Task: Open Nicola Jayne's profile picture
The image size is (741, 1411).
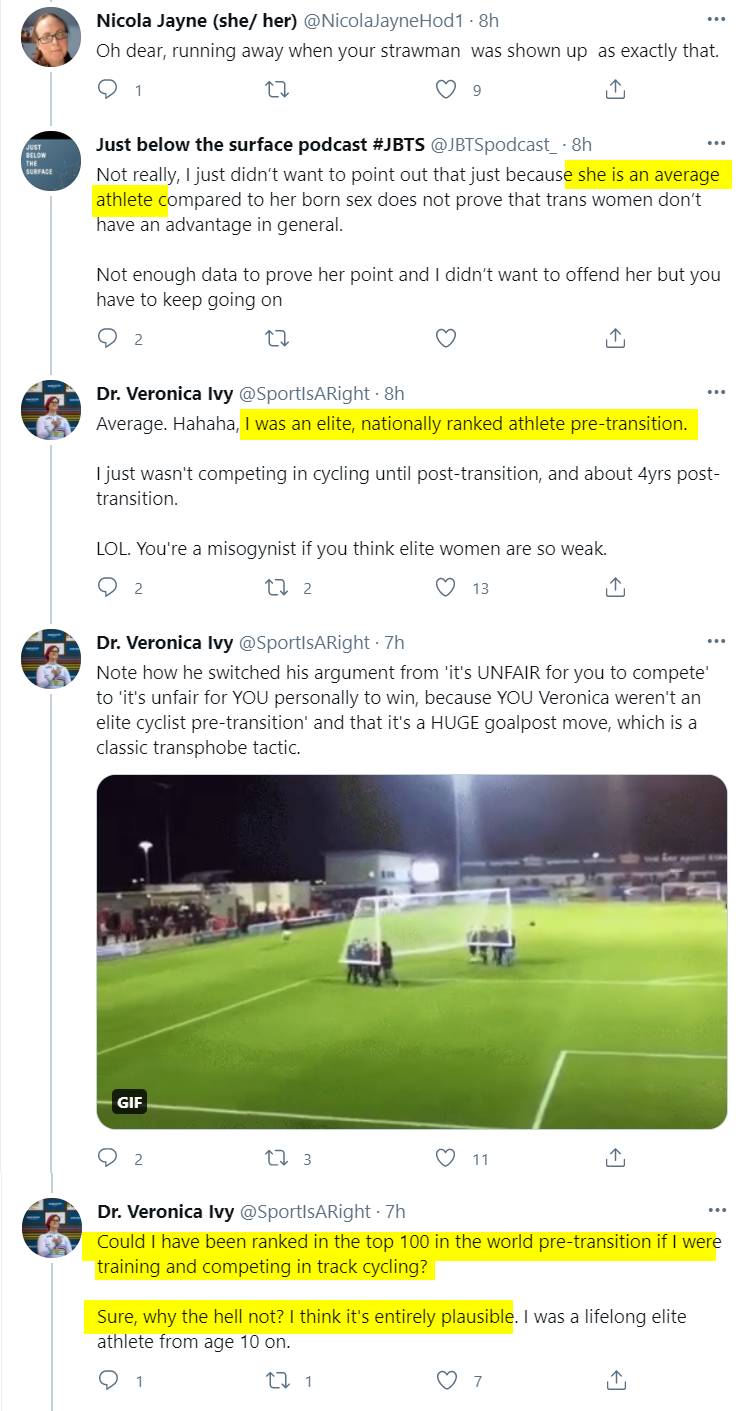Action: click(x=51, y=37)
